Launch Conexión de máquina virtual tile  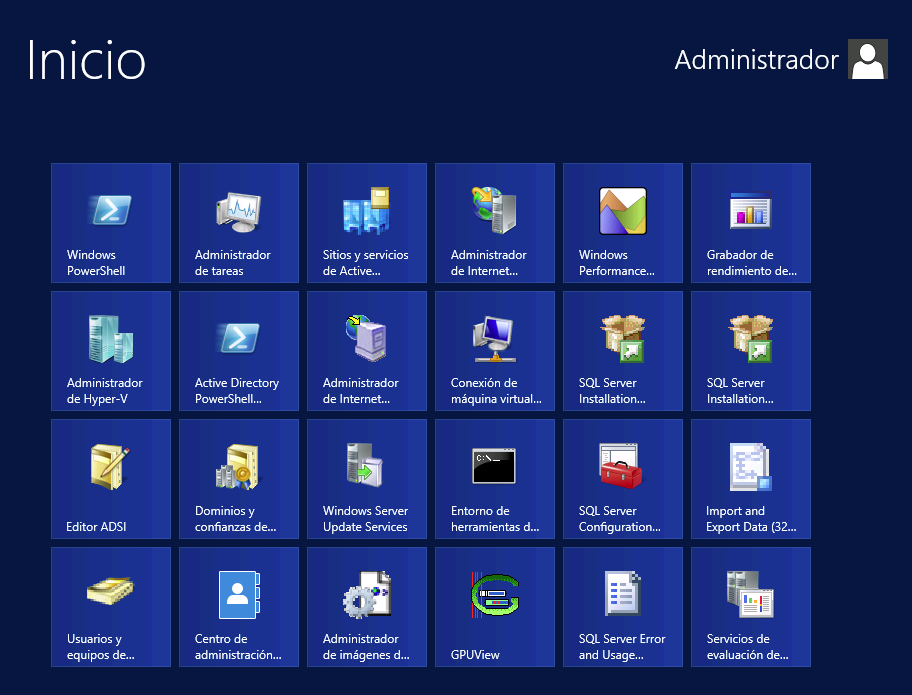pos(495,351)
